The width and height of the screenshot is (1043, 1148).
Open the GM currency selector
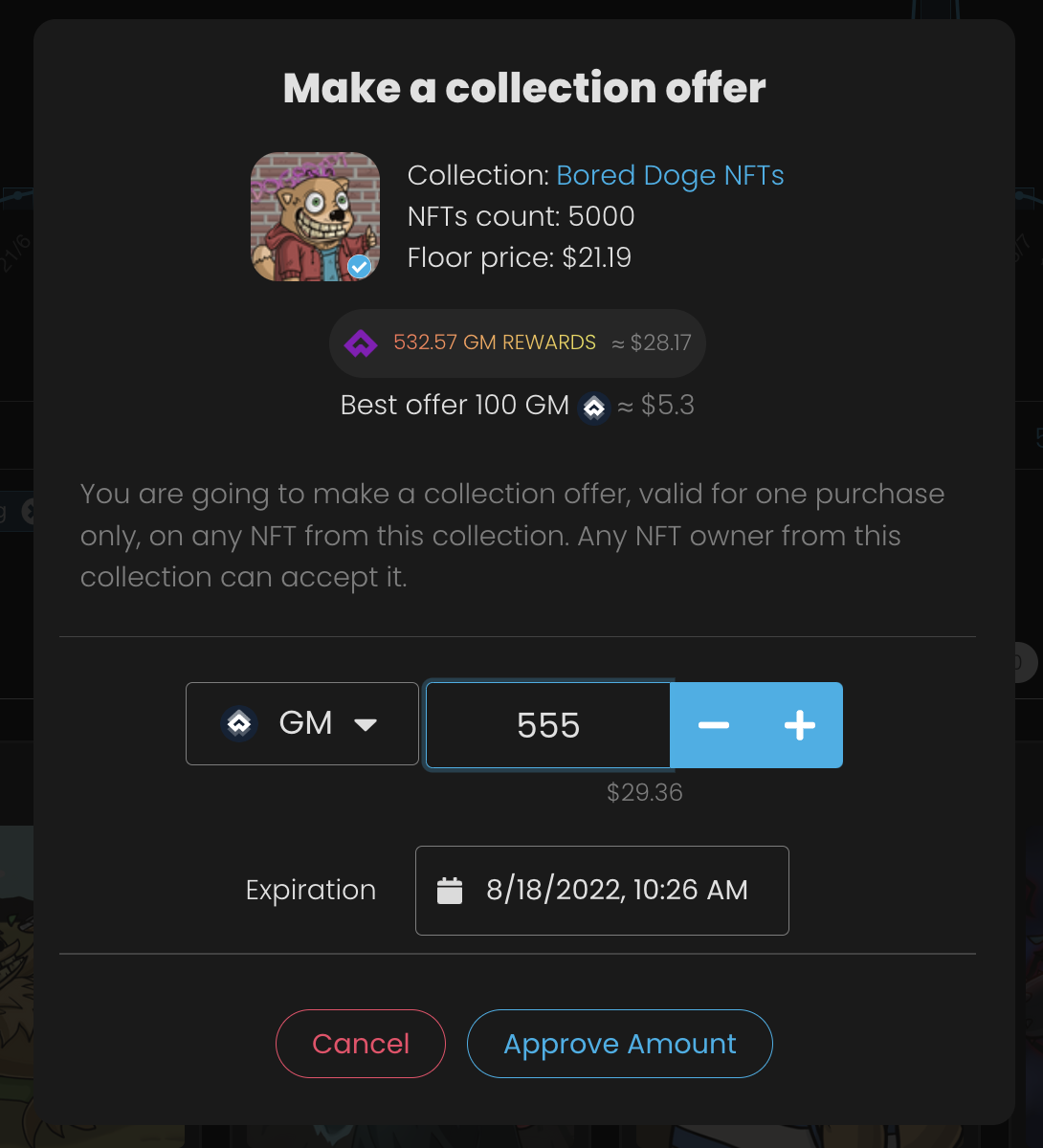[302, 723]
